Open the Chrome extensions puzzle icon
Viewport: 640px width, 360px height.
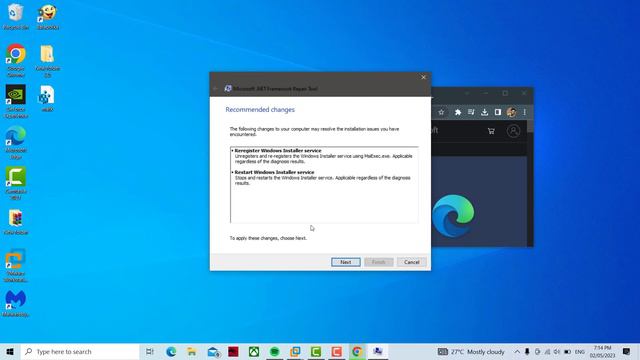458,112
